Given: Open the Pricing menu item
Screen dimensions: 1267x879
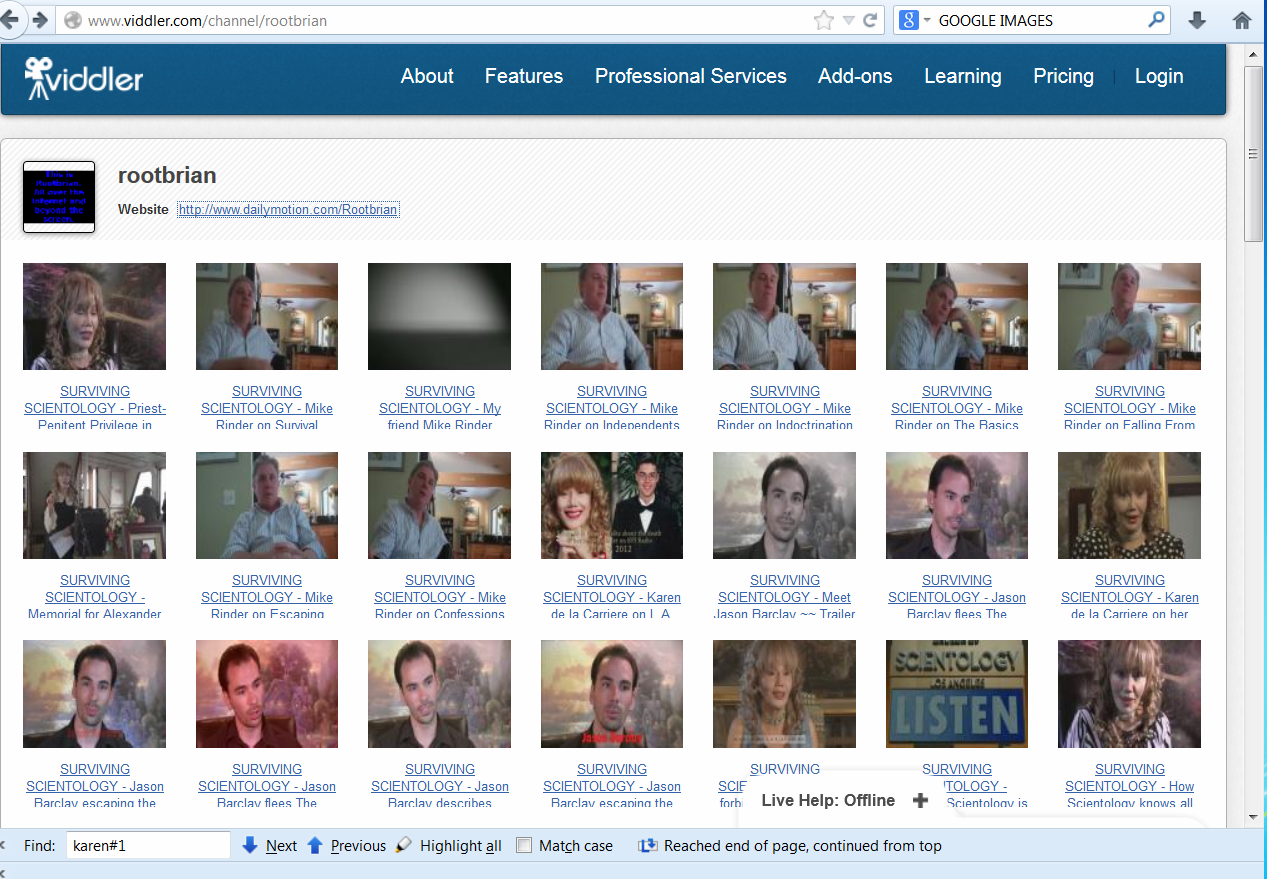Looking at the screenshot, I should point(1063,76).
